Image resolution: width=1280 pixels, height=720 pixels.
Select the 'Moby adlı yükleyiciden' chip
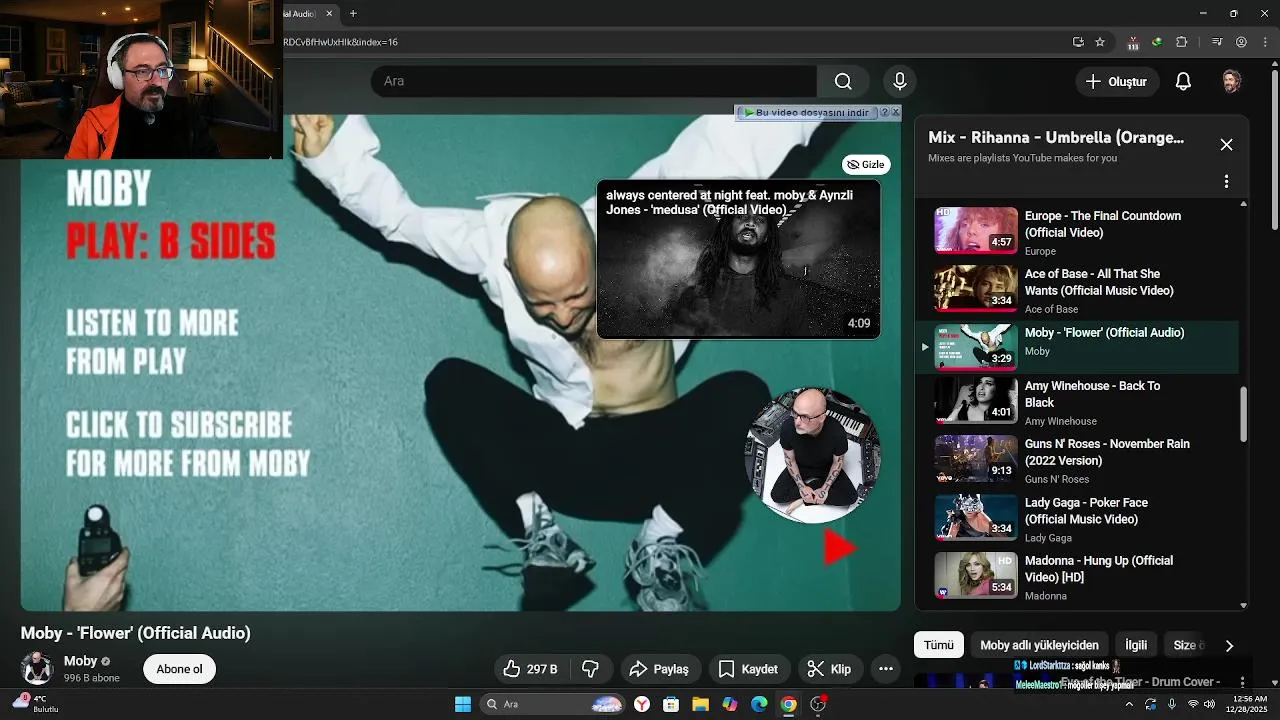click(1039, 645)
